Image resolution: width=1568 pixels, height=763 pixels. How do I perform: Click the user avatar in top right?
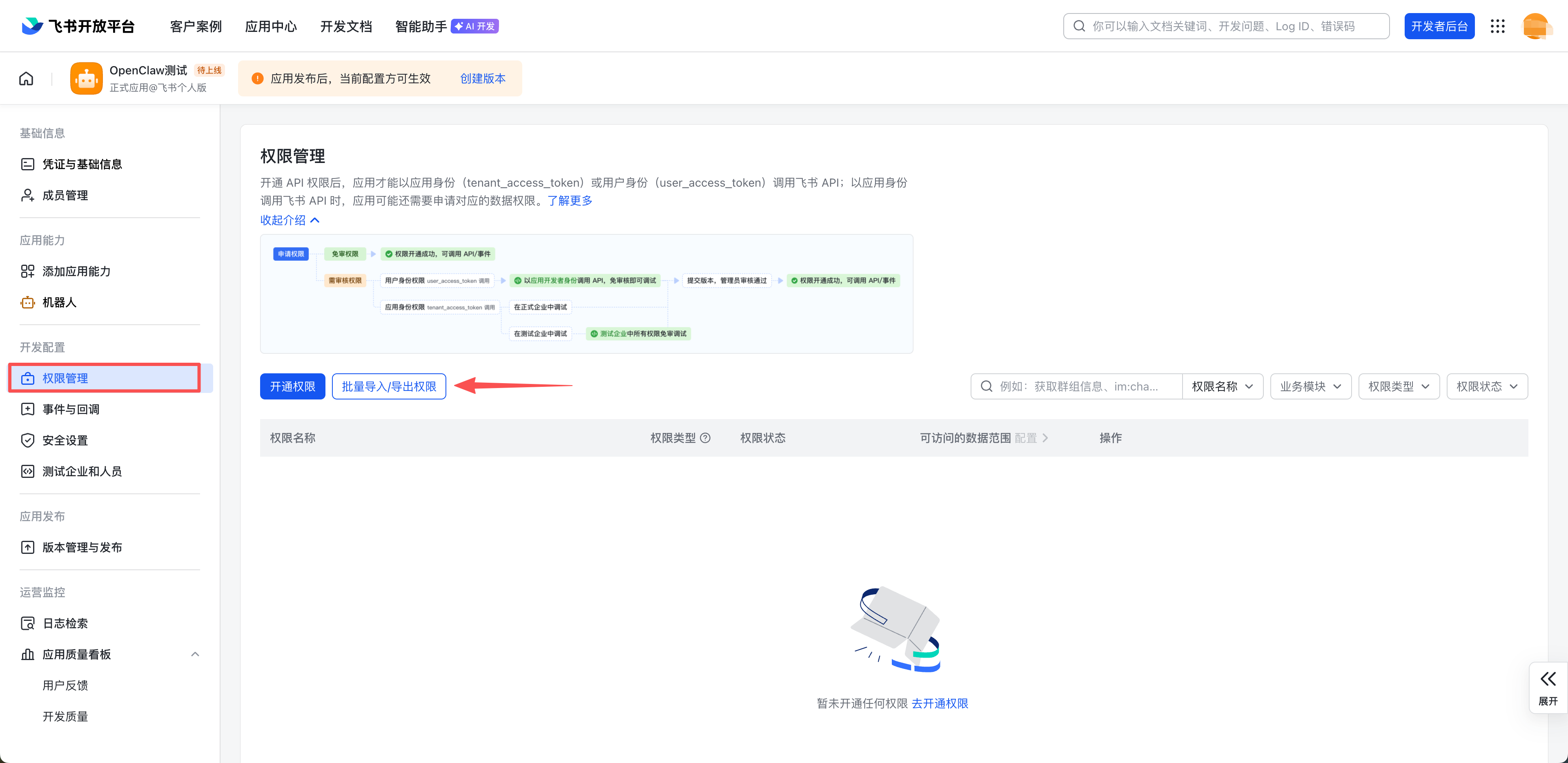tap(1536, 26)
